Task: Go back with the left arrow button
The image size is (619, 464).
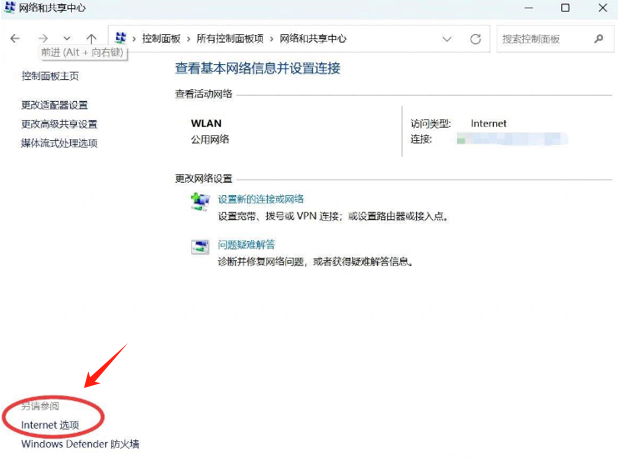Action: click(x=15, y=39)
